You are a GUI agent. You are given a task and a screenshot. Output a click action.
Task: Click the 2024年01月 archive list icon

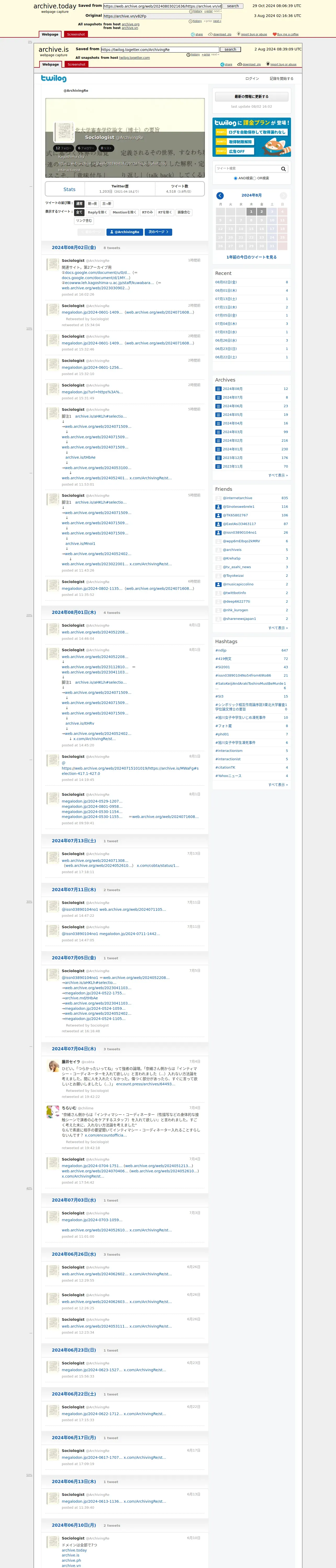click(x=218, y=449)
